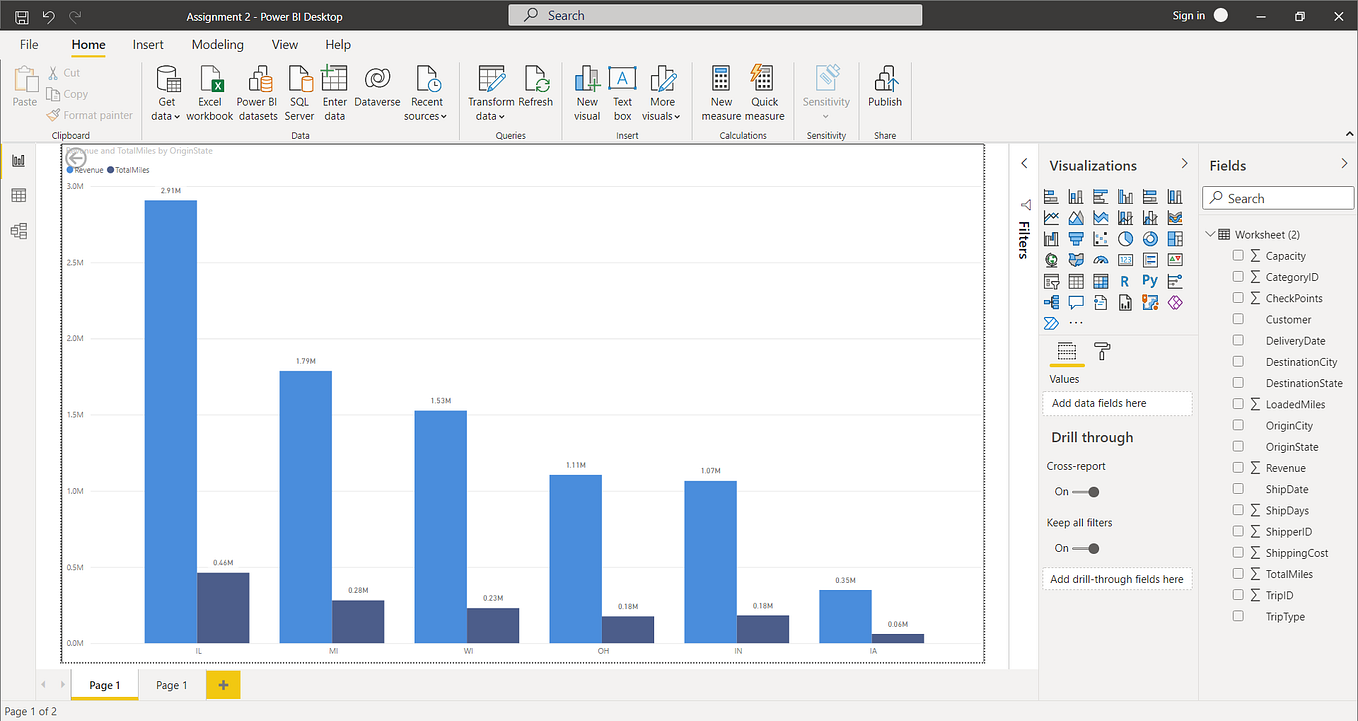
Task: Switch to the Format paint roller pane
Action: tap(1101, 352)
